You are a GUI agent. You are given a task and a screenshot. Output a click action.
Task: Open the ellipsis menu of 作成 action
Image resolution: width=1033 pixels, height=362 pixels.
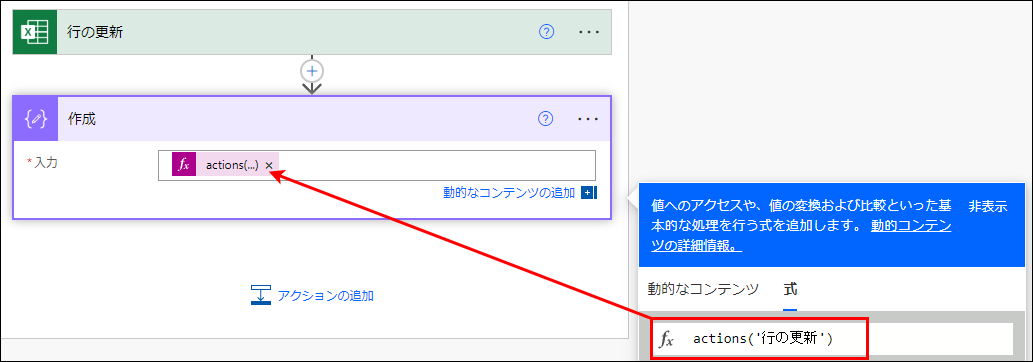(x=588, y=119)
